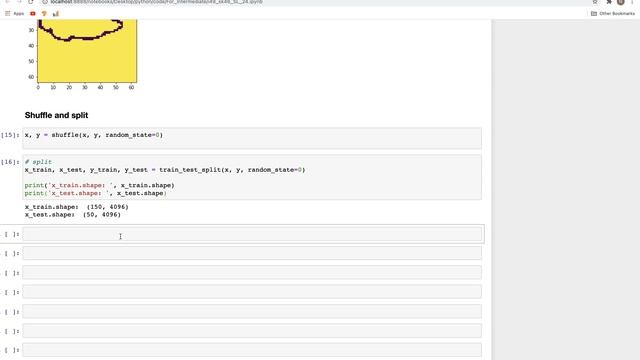Image resolution: width=640 pixels, height=360 pixels.
Task: Open the orange bookmark icon next to YouTube
Action: 44,13
